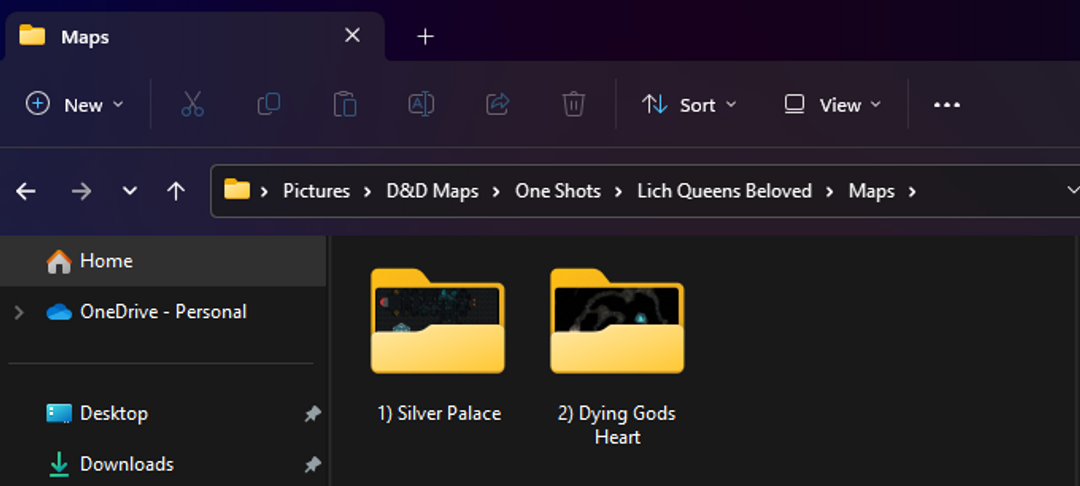Open the New dropdown menu
The image size is (1080, 486).
pos(74,105)
